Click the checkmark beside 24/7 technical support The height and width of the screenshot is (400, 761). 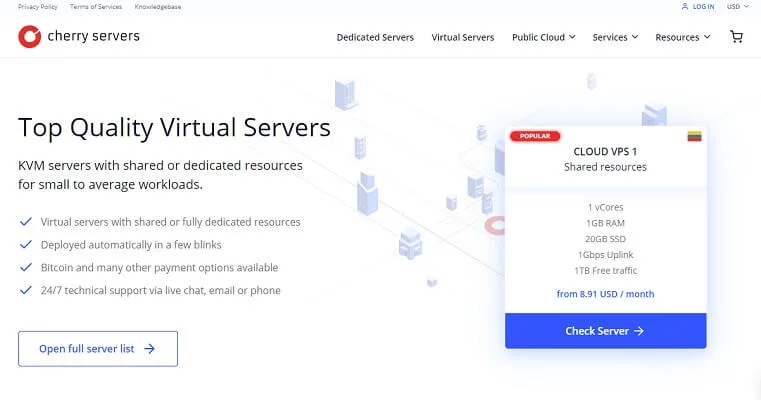[26, 290]
